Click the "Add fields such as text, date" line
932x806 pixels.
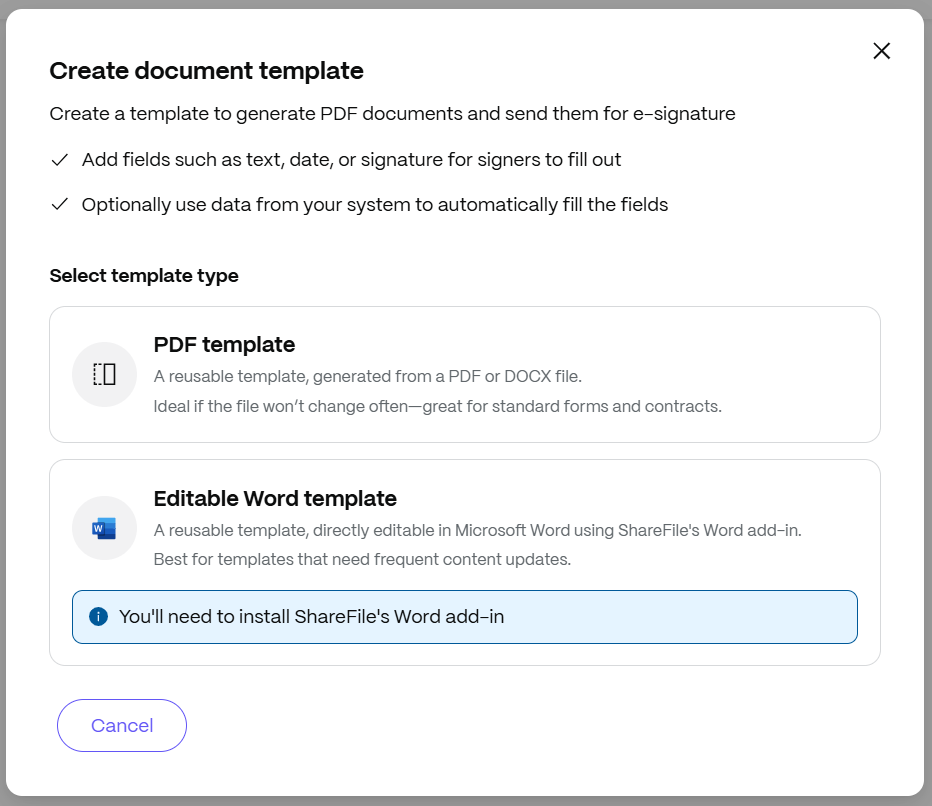coord(351,160)
